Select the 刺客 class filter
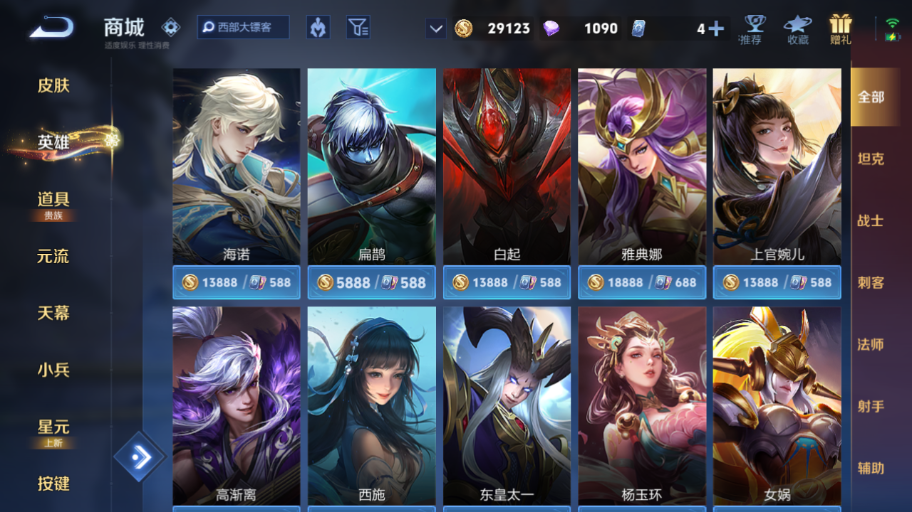Image resolution: width=912 pixels, height=512 pixels. [871, 283]
